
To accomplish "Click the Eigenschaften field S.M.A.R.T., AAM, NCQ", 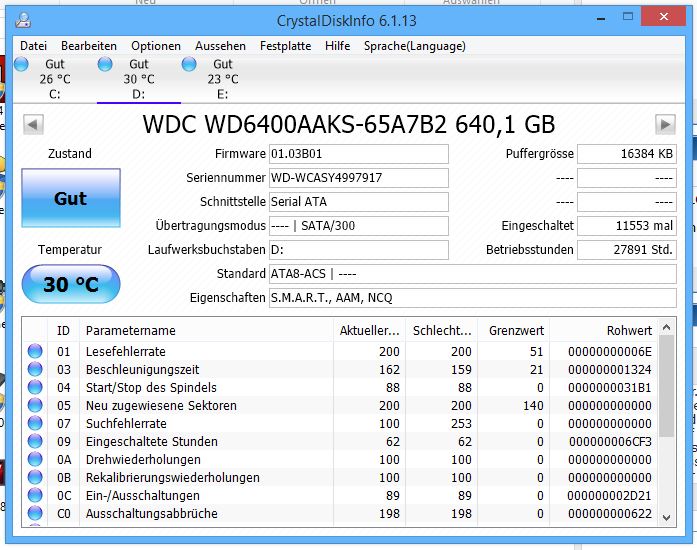I will (x=473, y=298).
